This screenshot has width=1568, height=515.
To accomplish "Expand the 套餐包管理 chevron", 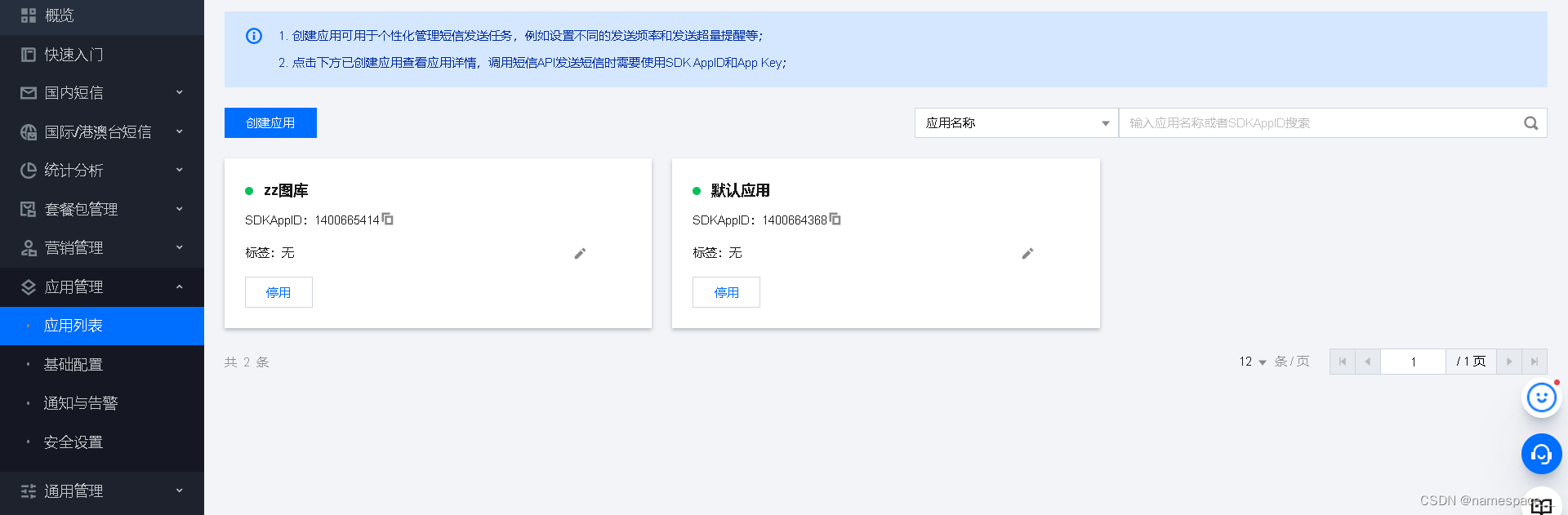I will click(180, 210).
